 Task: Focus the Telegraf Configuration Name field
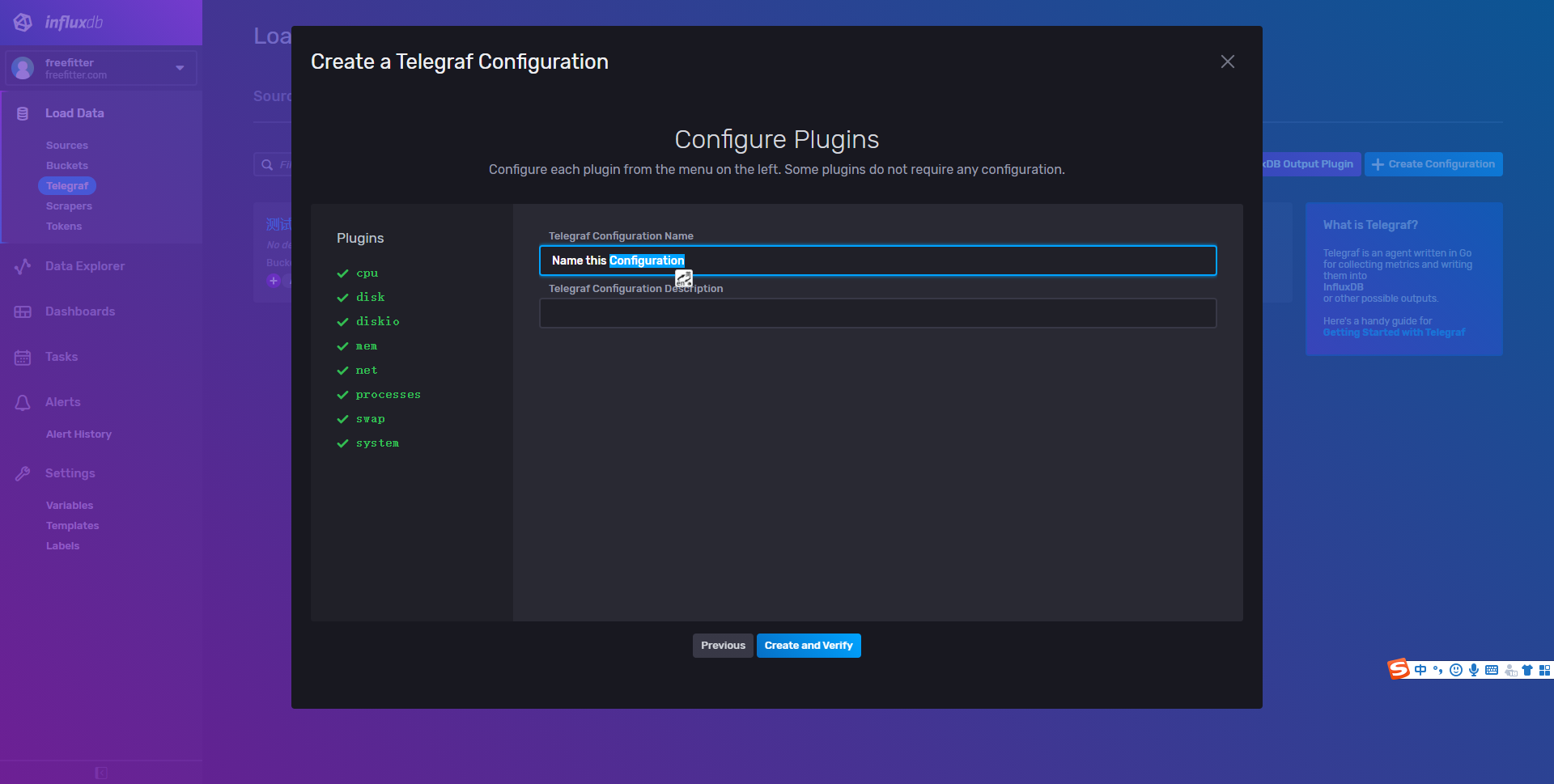click(878, 261)
